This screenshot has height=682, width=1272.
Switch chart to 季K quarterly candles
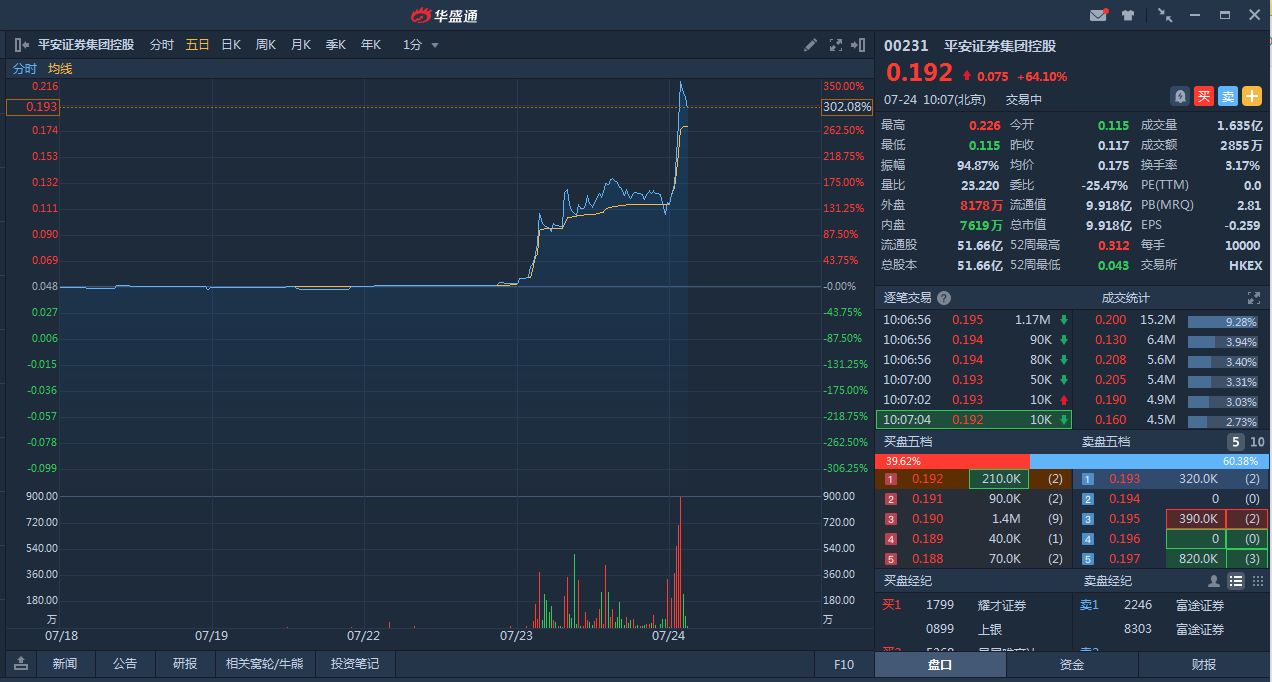pyautogui.click(x=336, y=45)
